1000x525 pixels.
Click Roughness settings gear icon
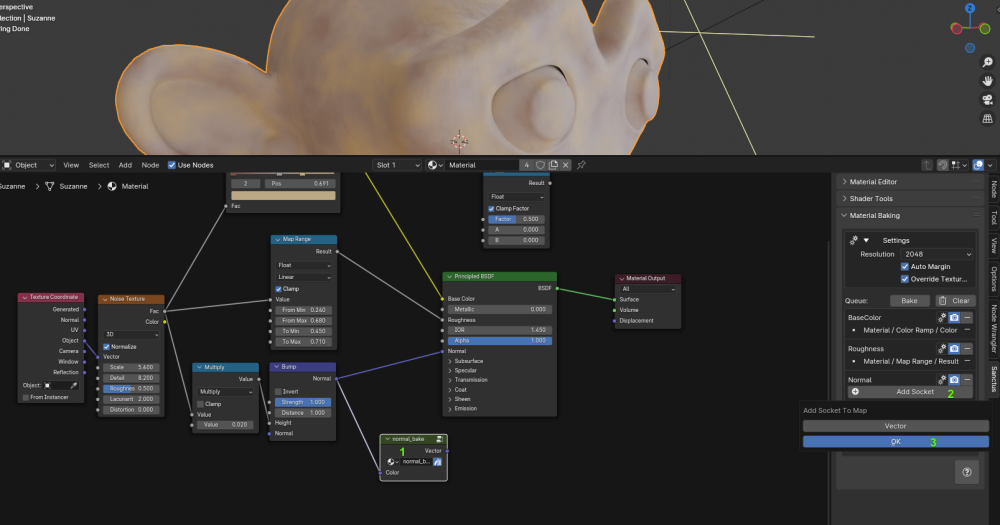pyautogui.click(x=941, y=348)
